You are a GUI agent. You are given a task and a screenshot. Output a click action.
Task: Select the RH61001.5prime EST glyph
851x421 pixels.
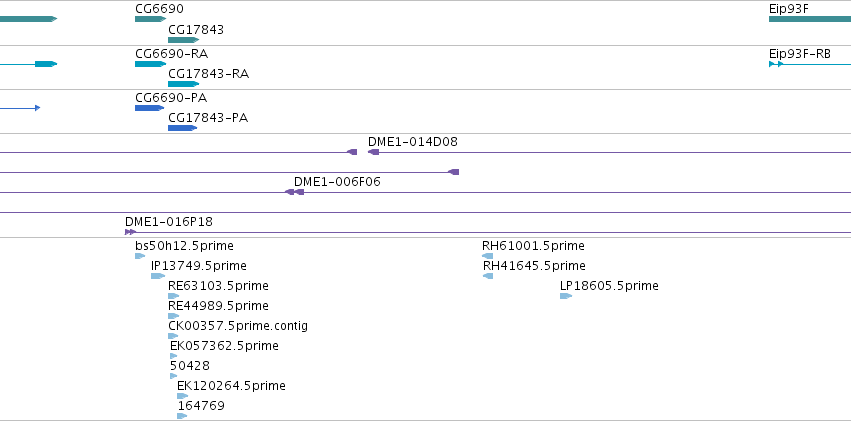click(488, 256)
